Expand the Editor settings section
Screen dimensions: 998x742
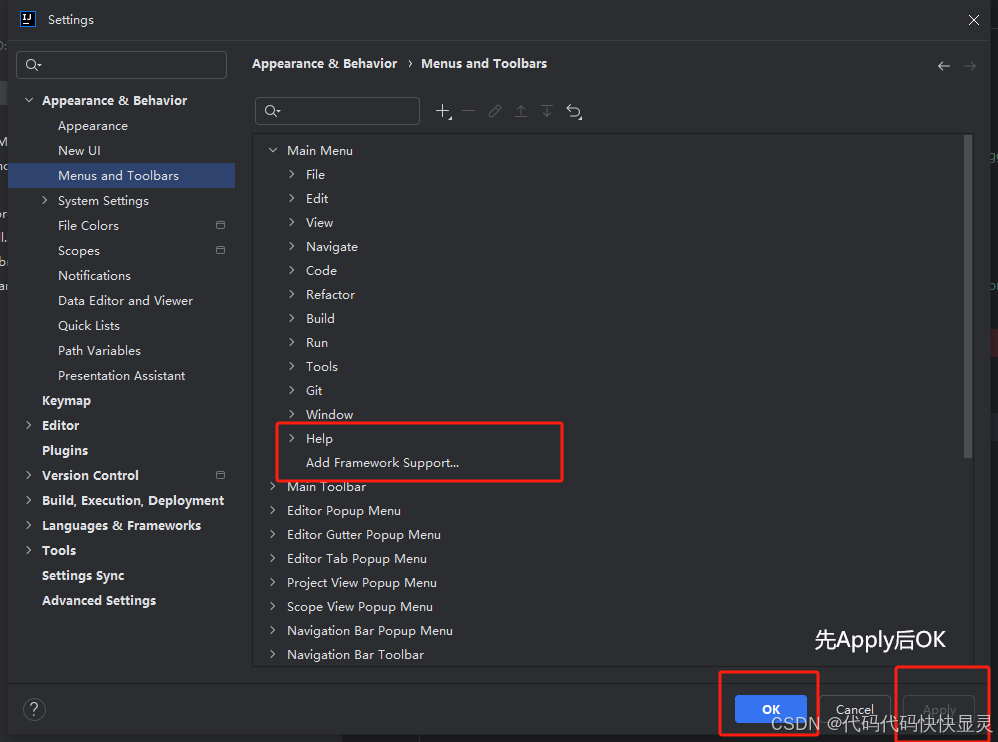[x=29, y=424]
